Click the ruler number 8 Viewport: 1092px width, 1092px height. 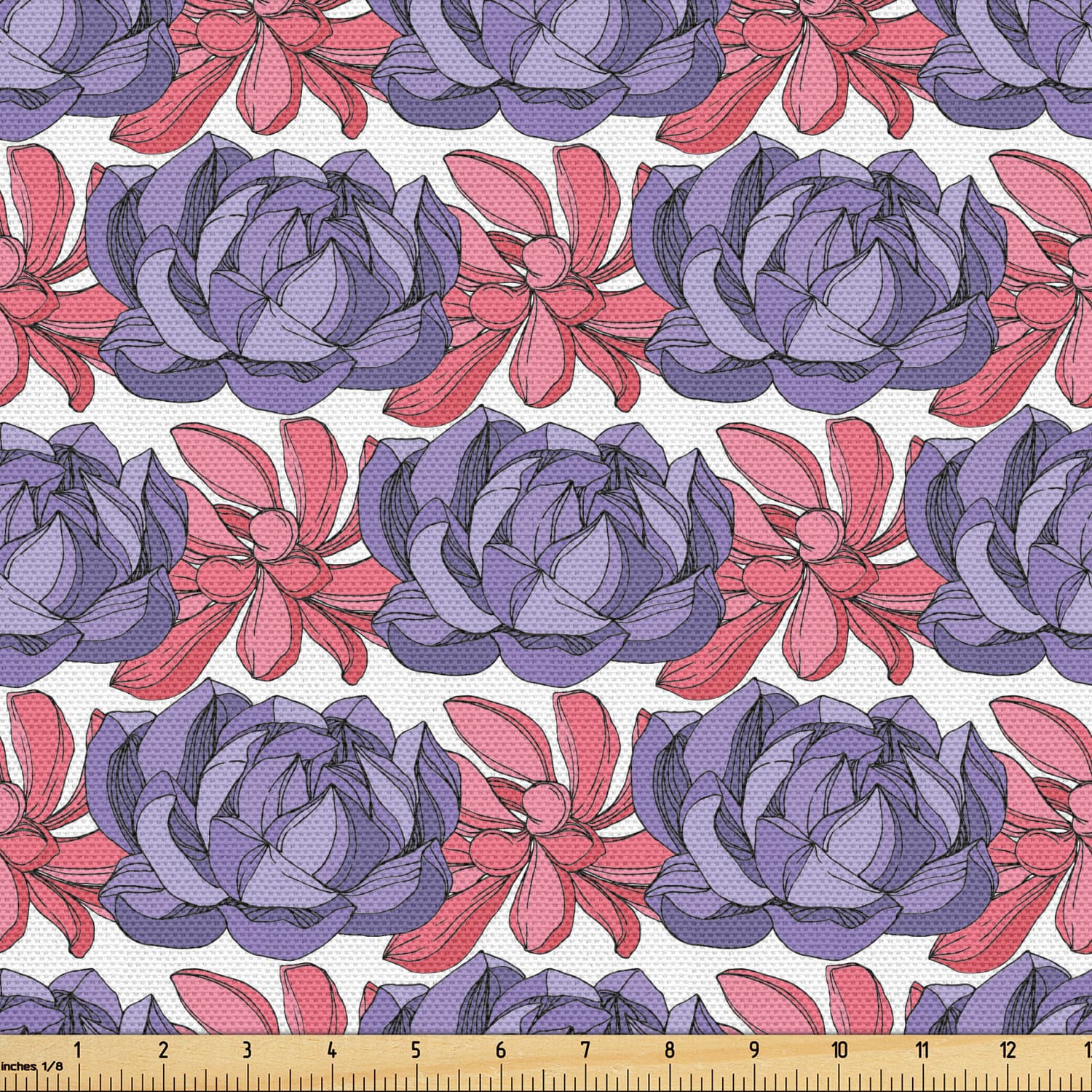pos(670,1050)
